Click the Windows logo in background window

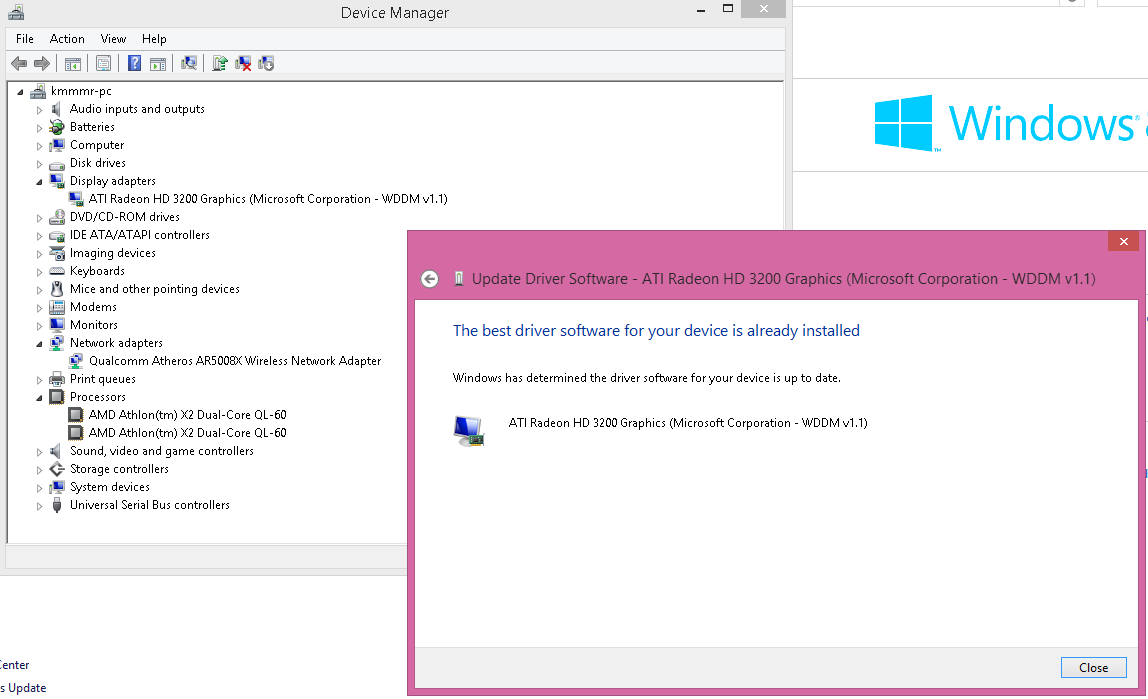(904, 123)
